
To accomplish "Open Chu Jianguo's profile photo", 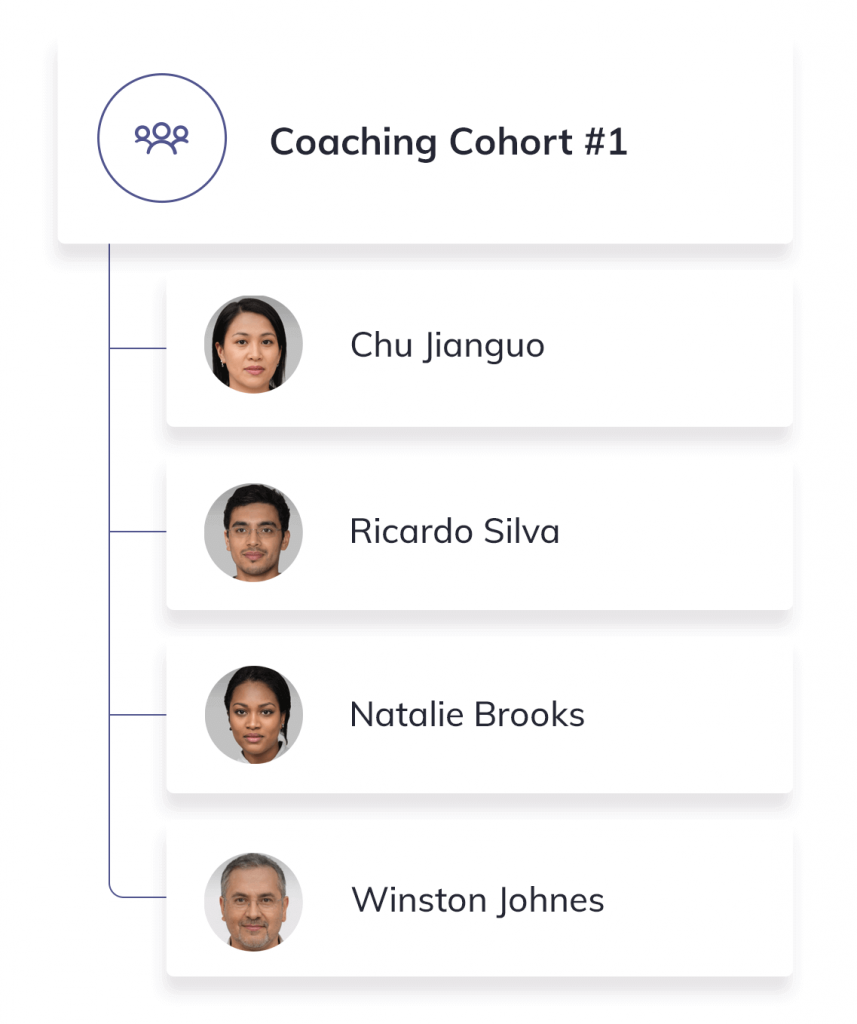I will [253, 344].
